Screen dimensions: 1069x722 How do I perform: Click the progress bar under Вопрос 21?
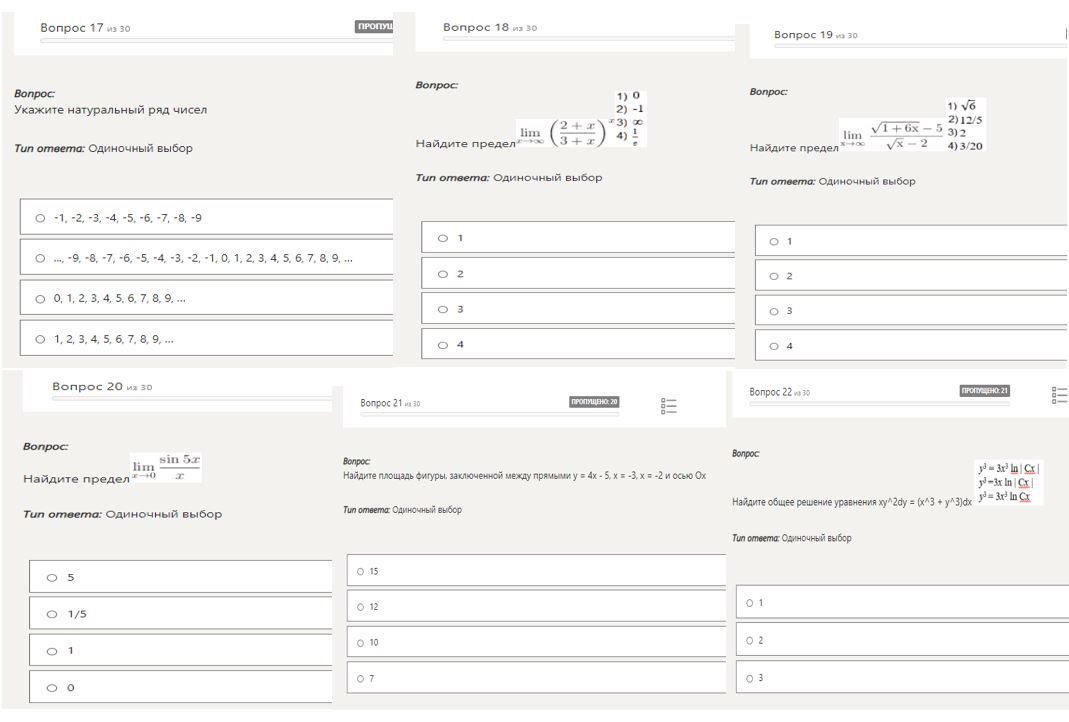coord(489,414)
